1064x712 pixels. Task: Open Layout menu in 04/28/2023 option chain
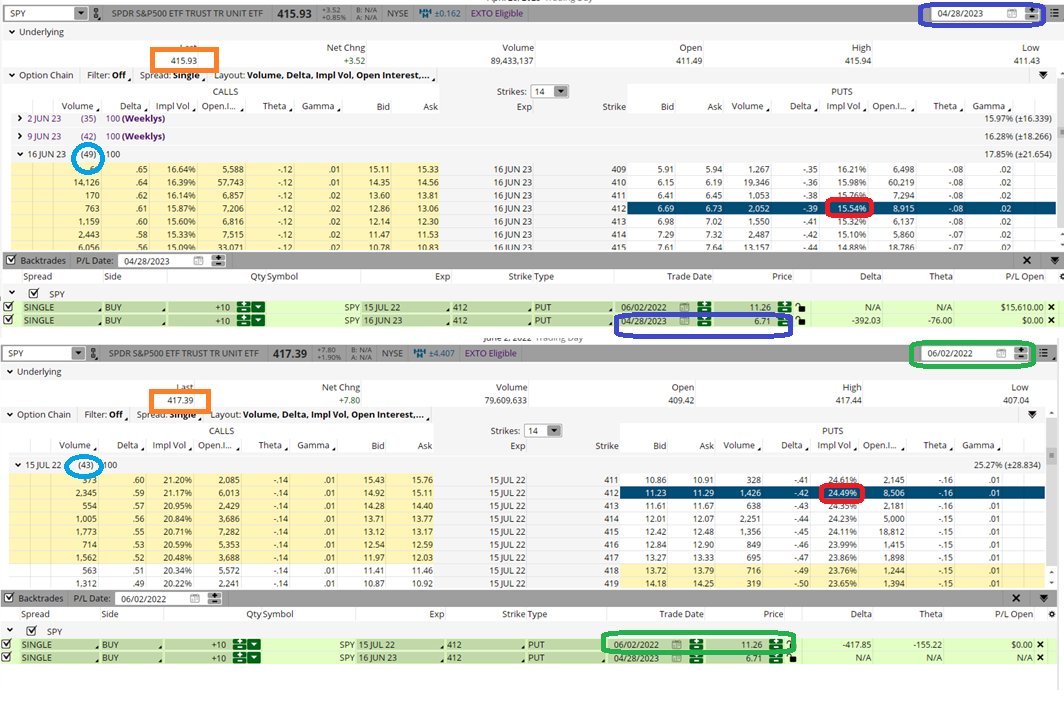pyautogui.click(x=324, y=75)
